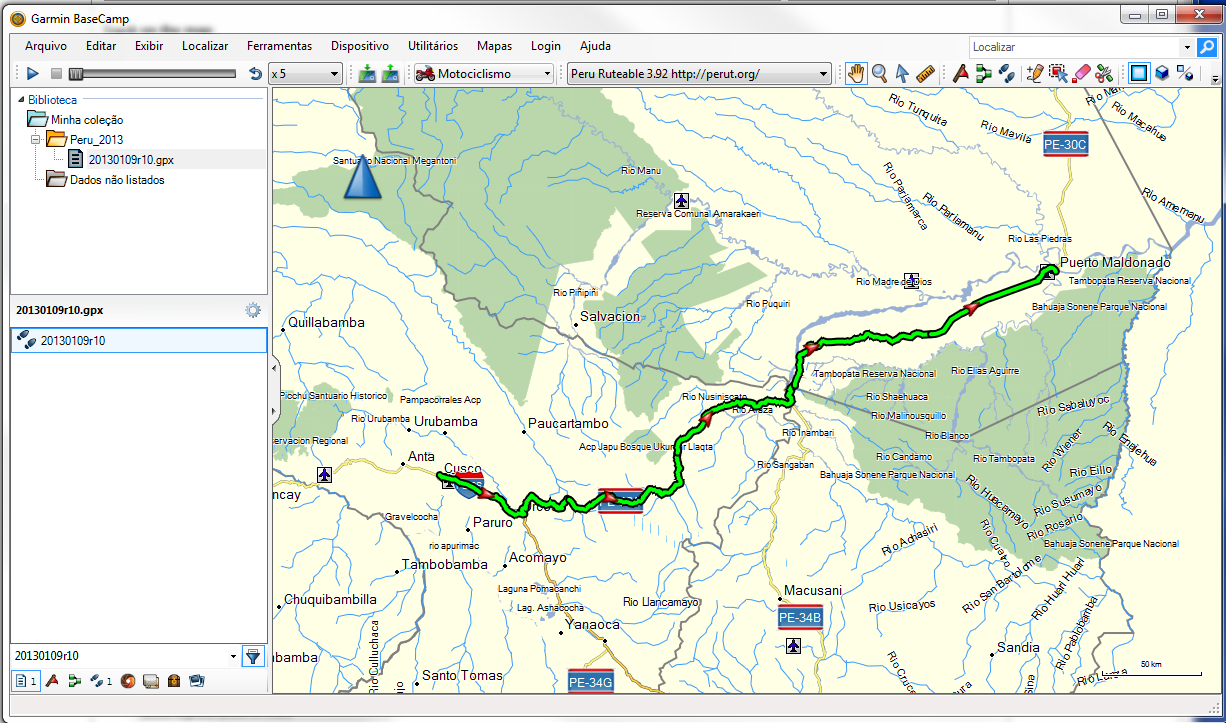Switch to 3D map view
The width and height of the screenshot is (1226, 723).
tap(1162, 73)
